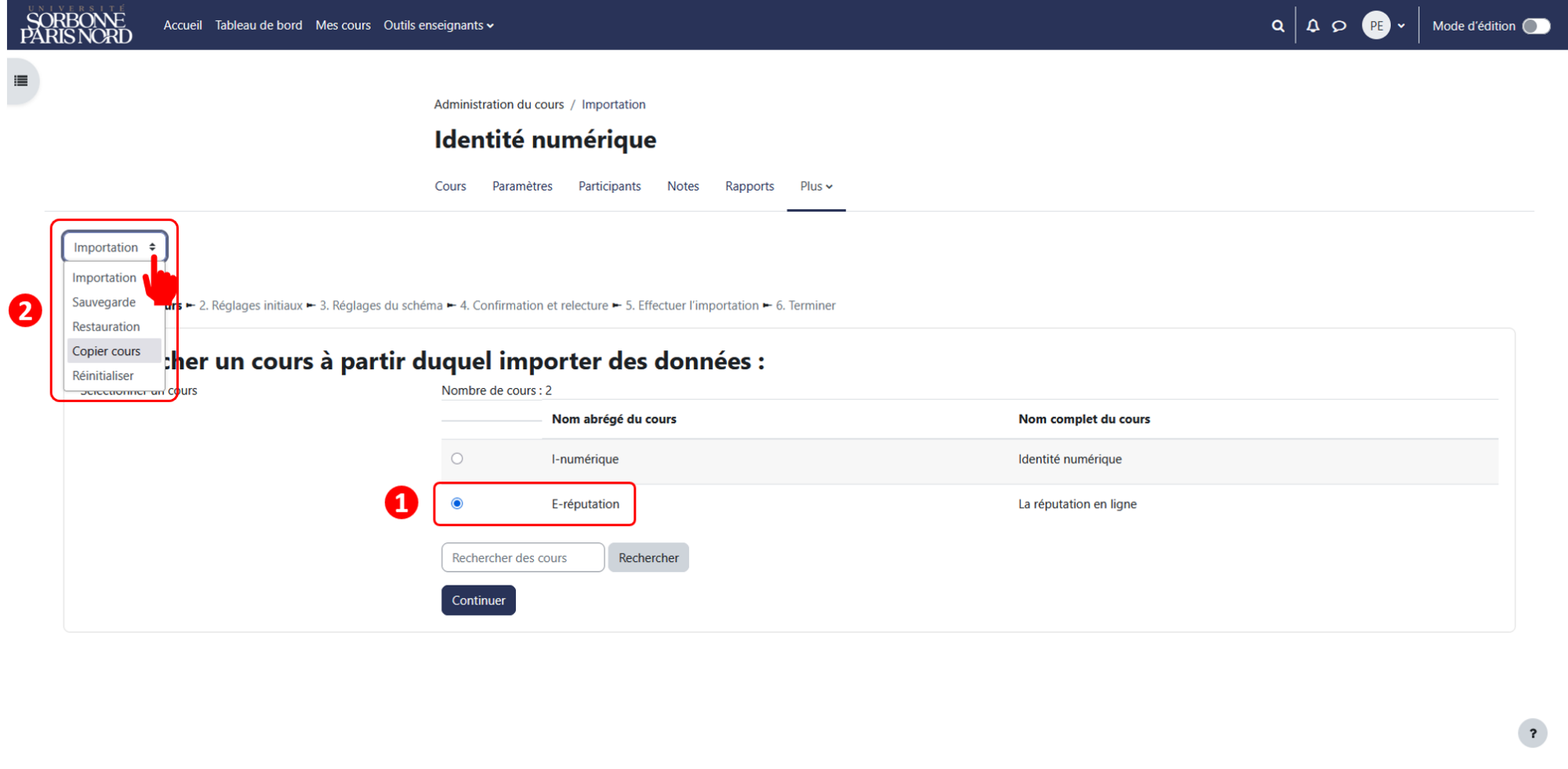
Task: Open the messaging speech bubble icon
Action: coord(1339,26)
